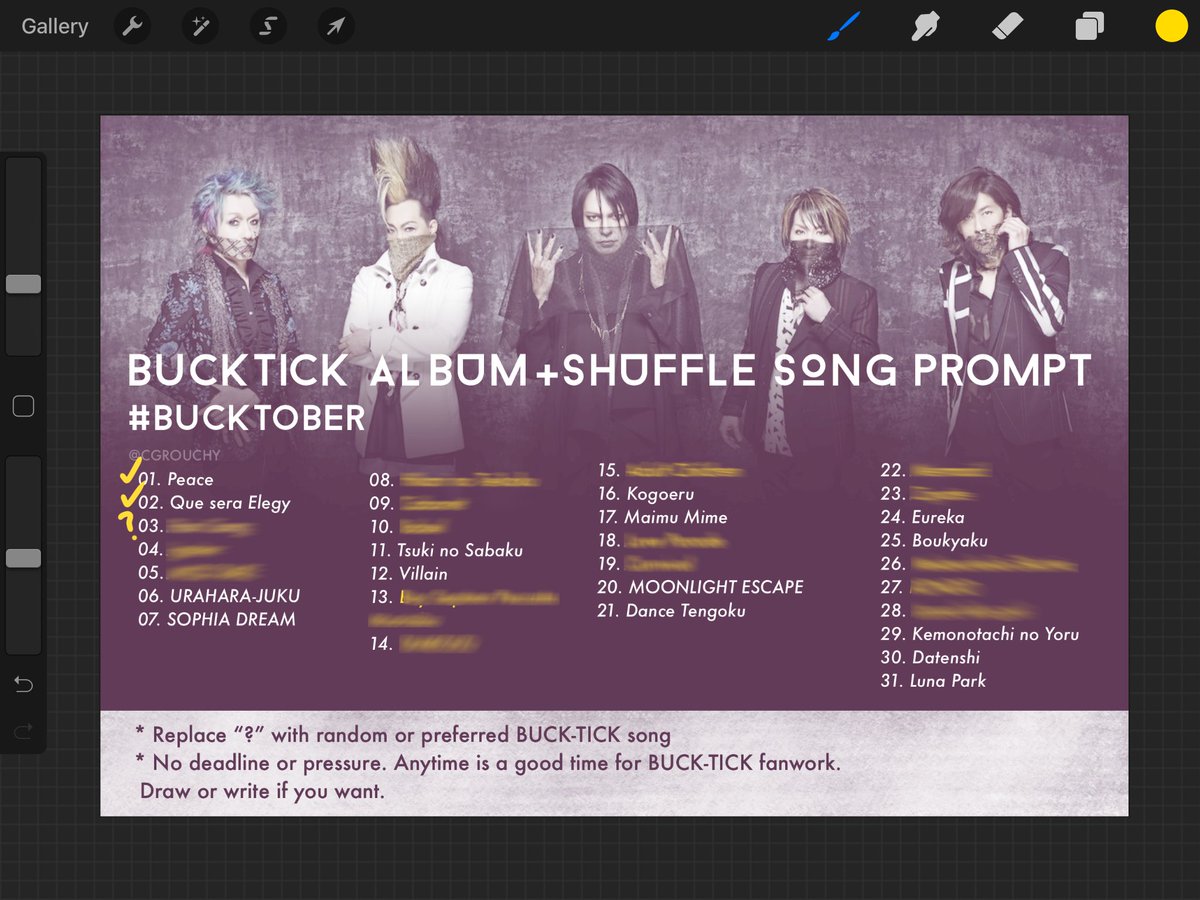Click the 'BUCKTICK ALBUM+SHUFFLE SONG PROMPT' title

tap(610, 371)
